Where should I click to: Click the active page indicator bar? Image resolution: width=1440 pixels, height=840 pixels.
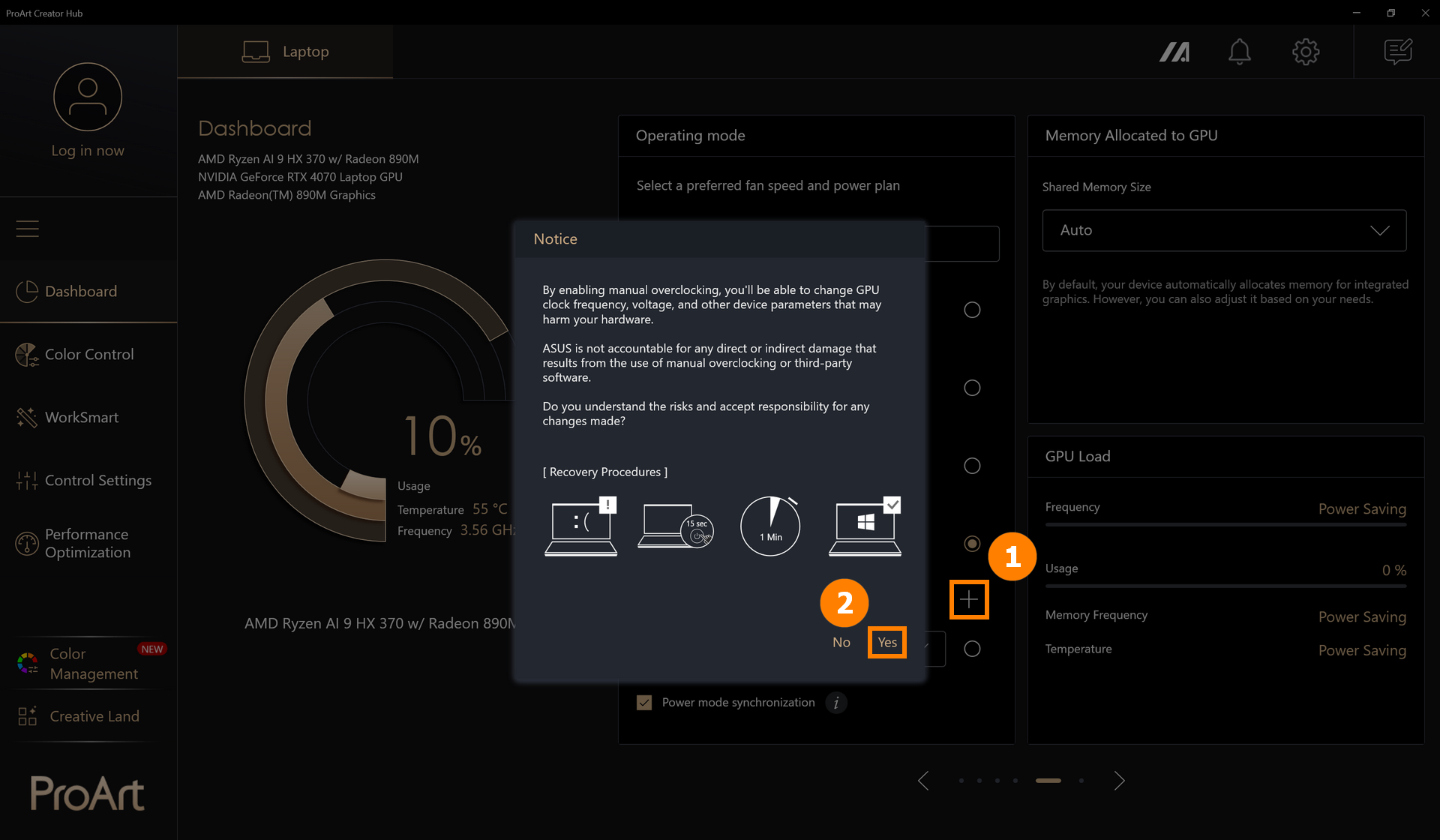[1048, 781]
